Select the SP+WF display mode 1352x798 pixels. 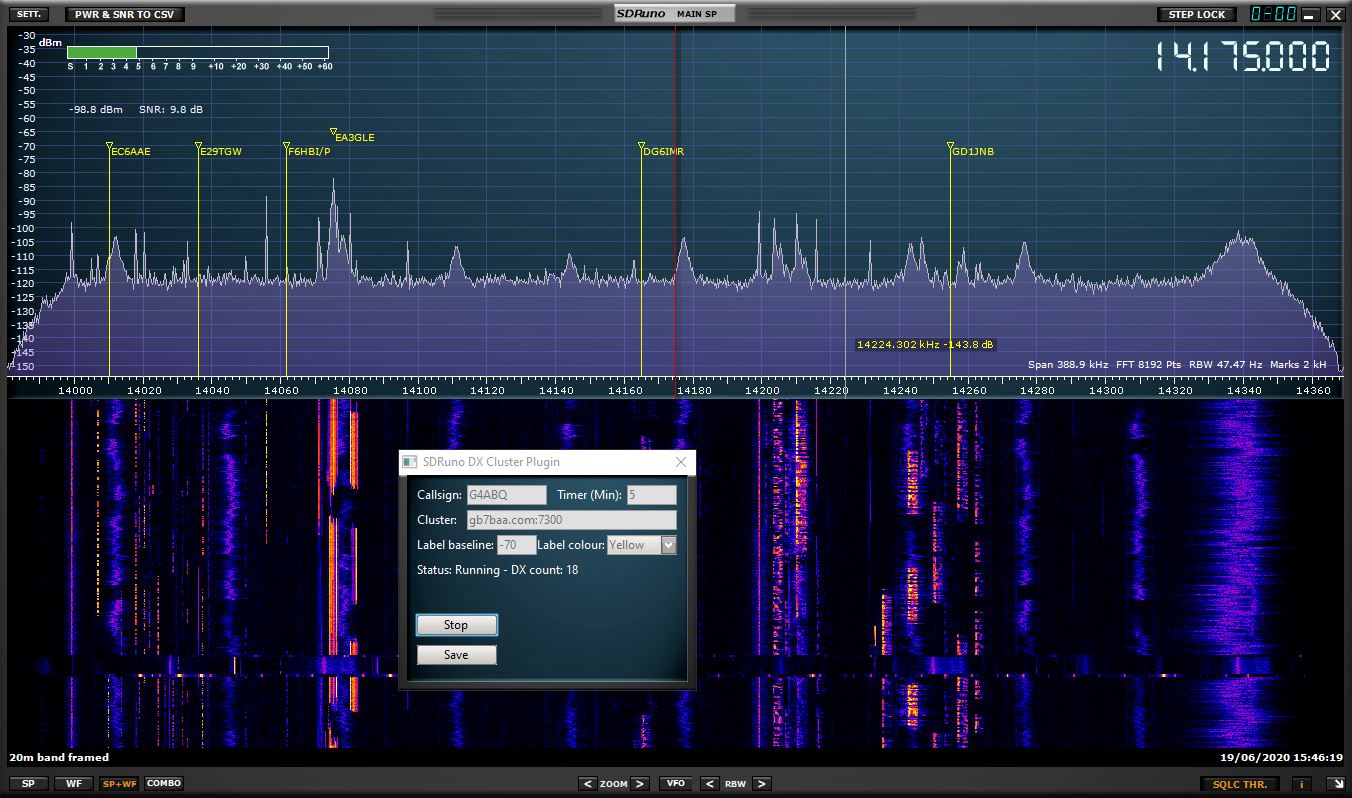coord(119,784)
